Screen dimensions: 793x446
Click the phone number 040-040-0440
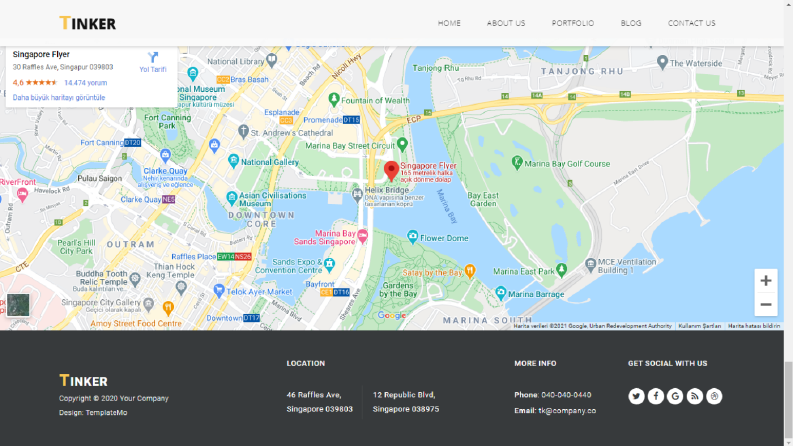566,395
